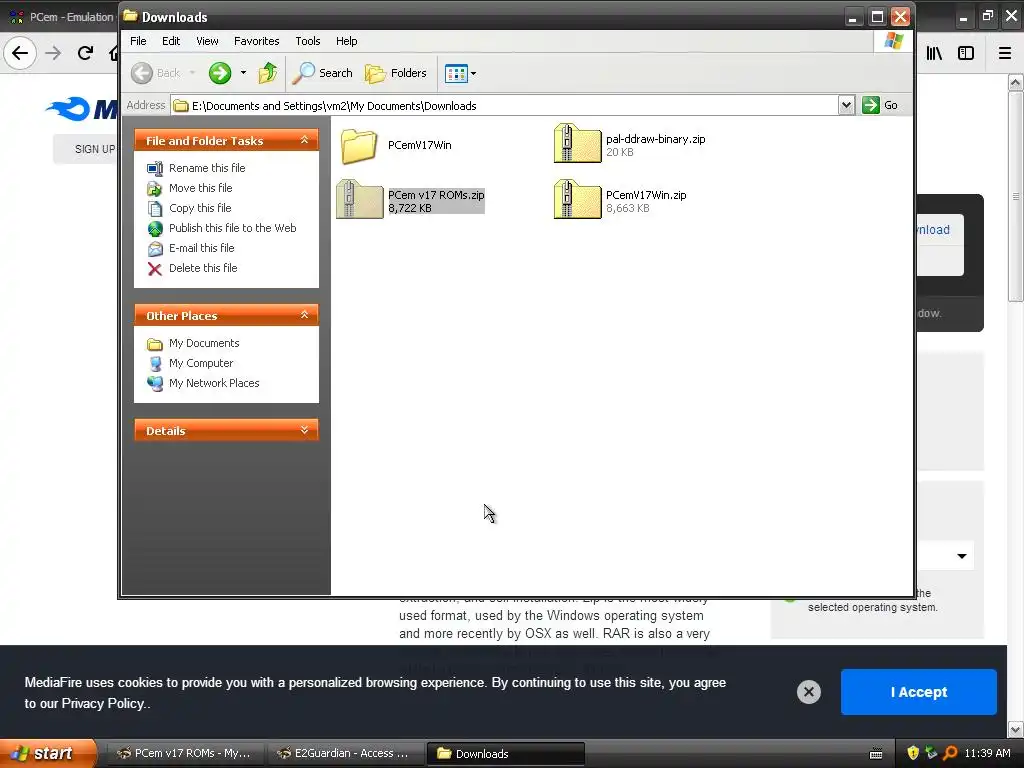The height and width of the screenshot is (768, 1024).
Task: Dismiss cookie banner with X button
Action: (x=808, y=692)
